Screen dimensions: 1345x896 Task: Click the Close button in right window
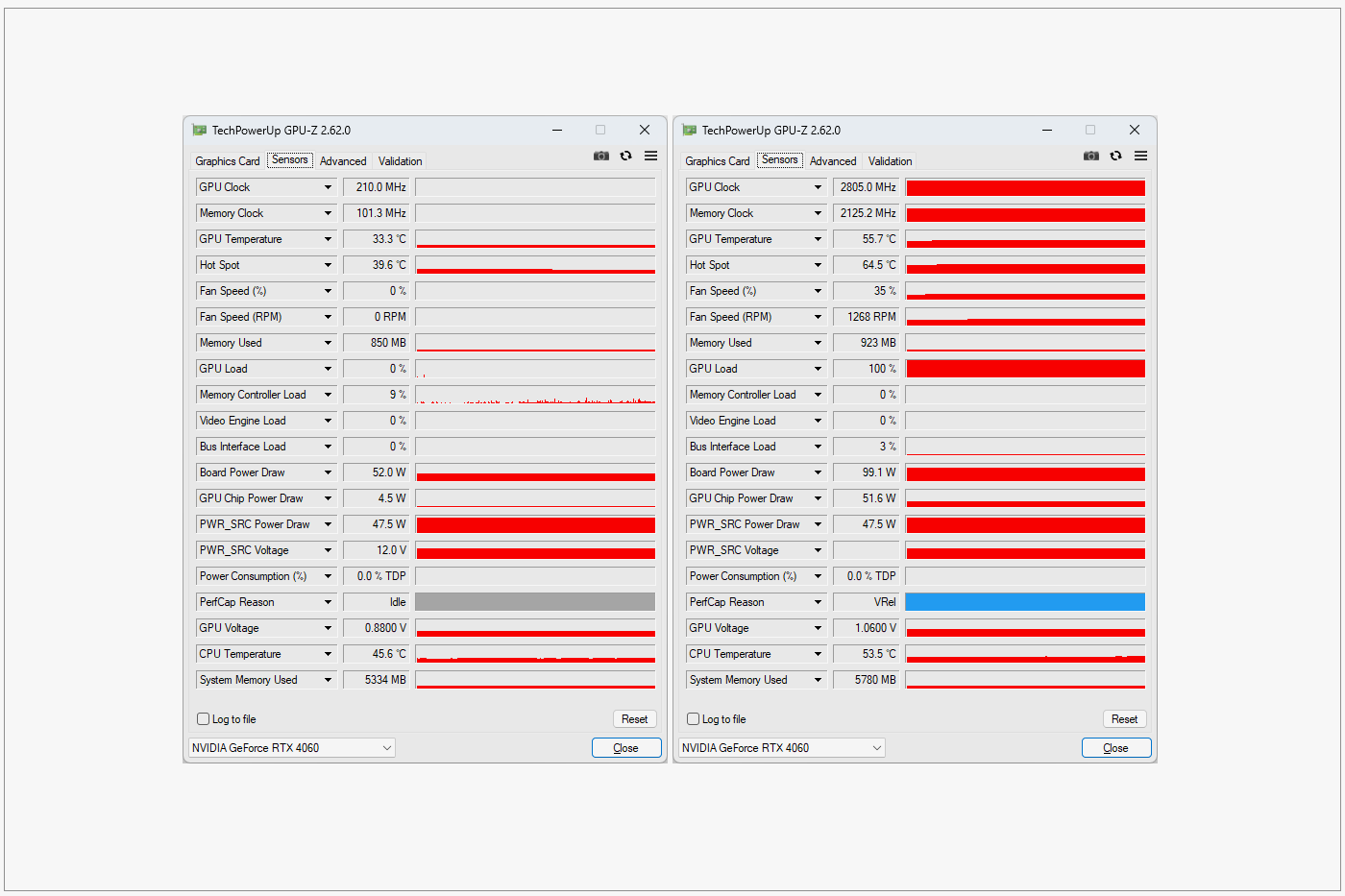click(1116, 748)
